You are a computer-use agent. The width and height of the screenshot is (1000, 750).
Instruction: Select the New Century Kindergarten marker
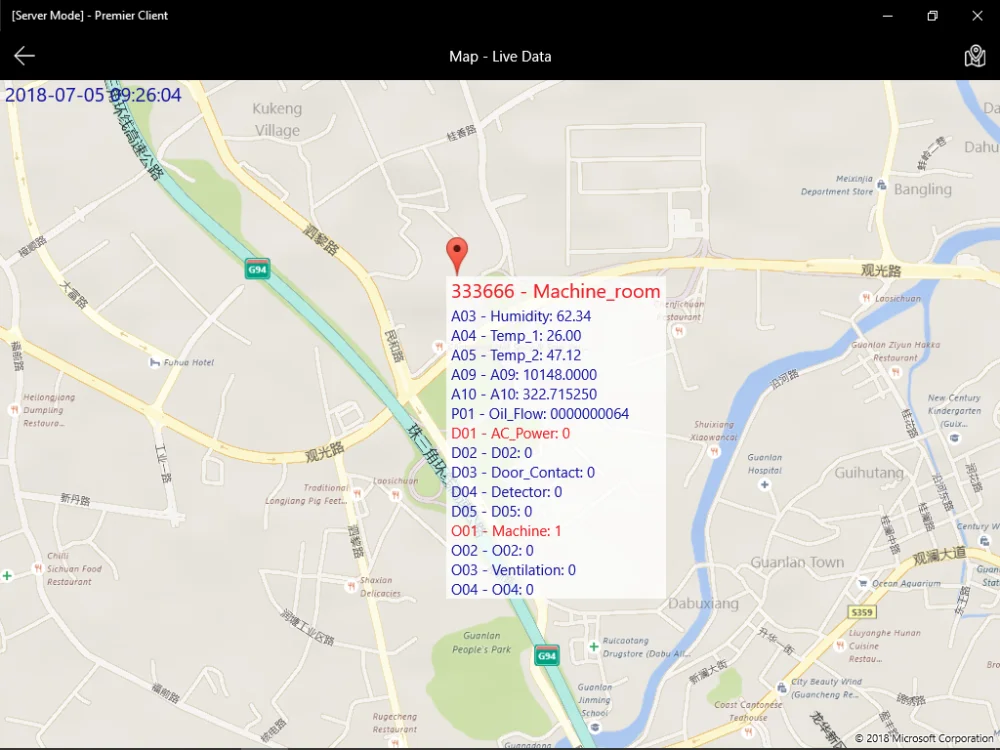[954, 437]
